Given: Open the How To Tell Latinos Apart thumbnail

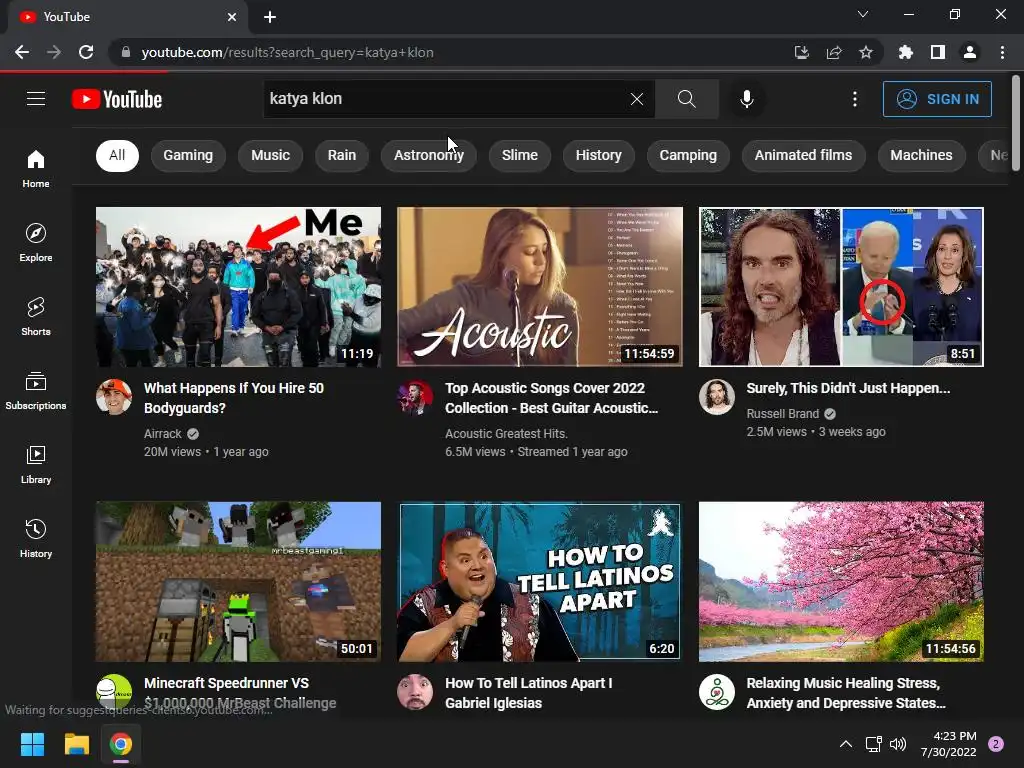Looking at the screenshot, I should pos(539,581).
